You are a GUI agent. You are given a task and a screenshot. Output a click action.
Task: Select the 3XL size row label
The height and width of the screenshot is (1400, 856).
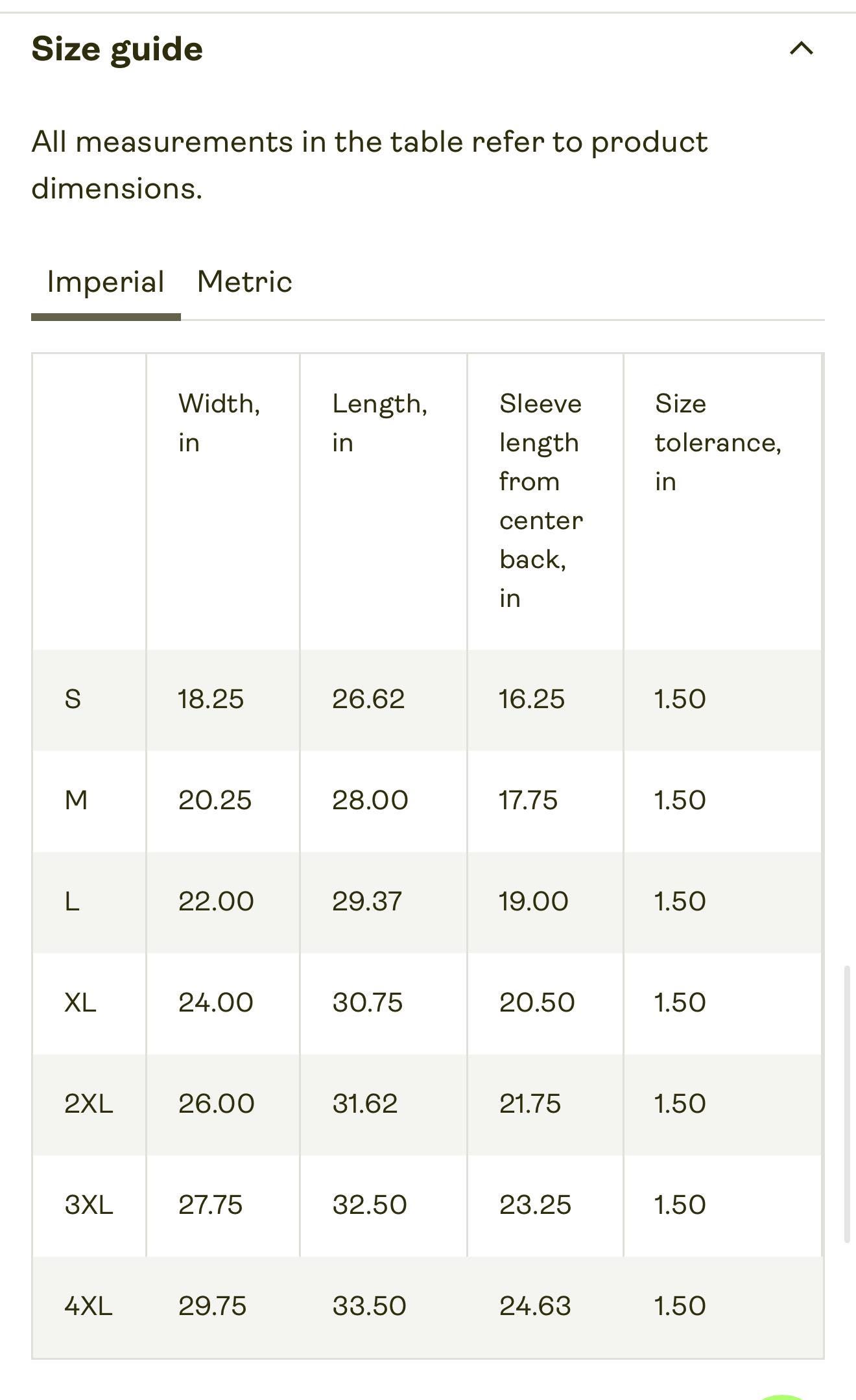click(x=89, y=1205)
